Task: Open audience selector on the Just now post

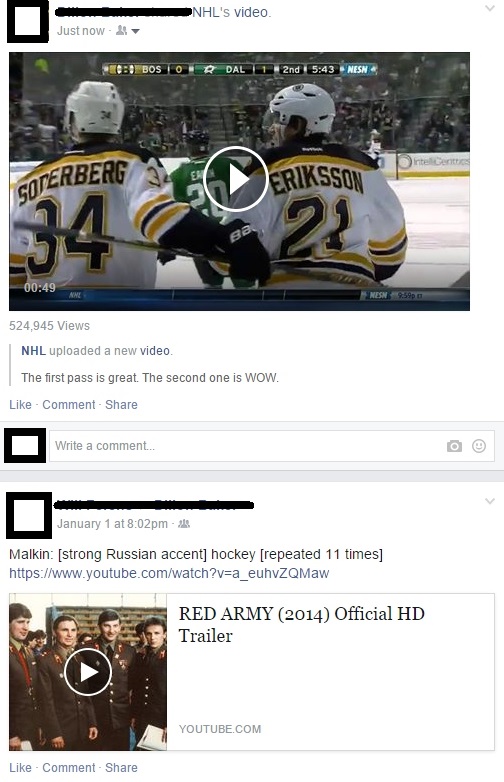Action: point(128,31)
